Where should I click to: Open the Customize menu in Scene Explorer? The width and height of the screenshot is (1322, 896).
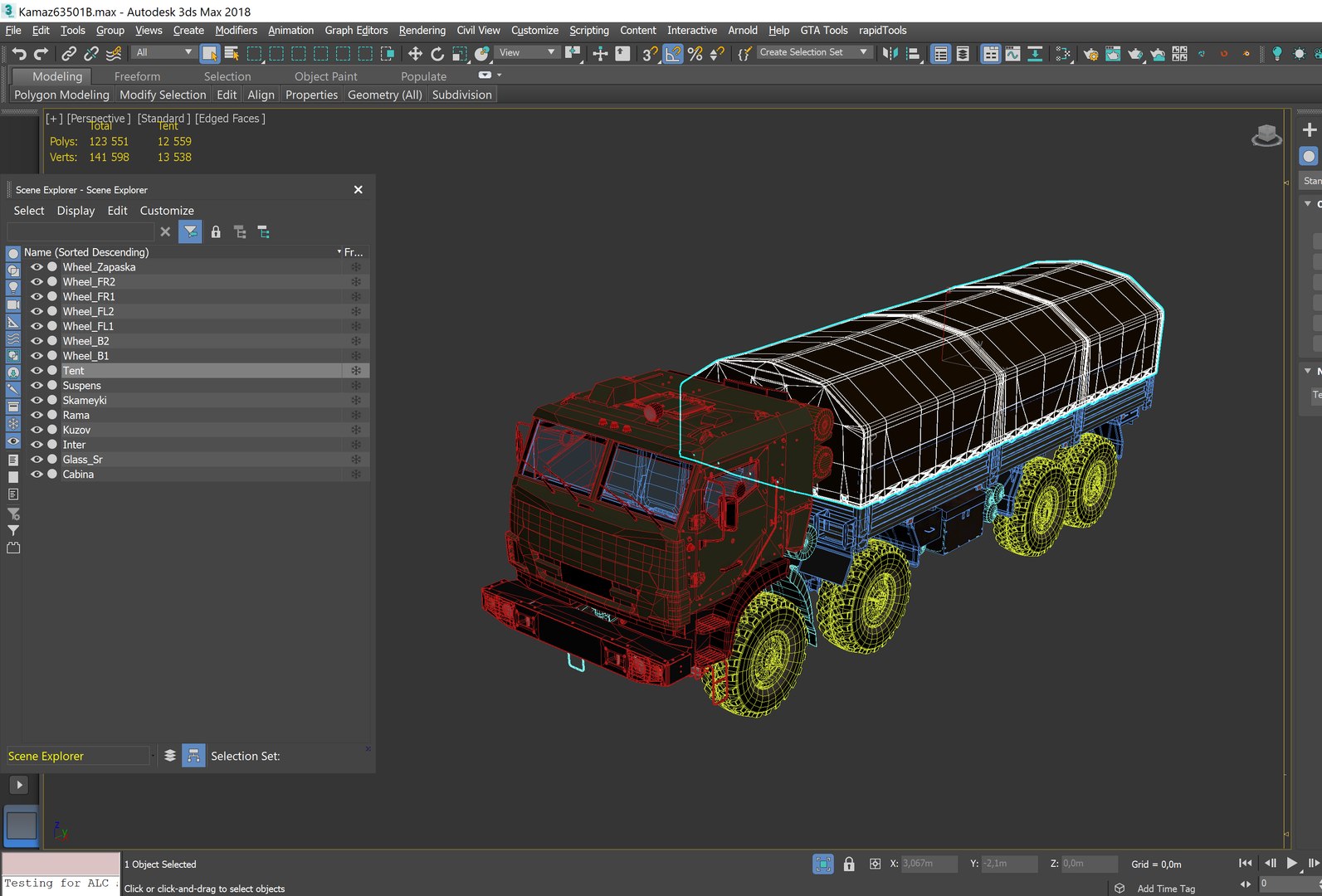[167, 211]
